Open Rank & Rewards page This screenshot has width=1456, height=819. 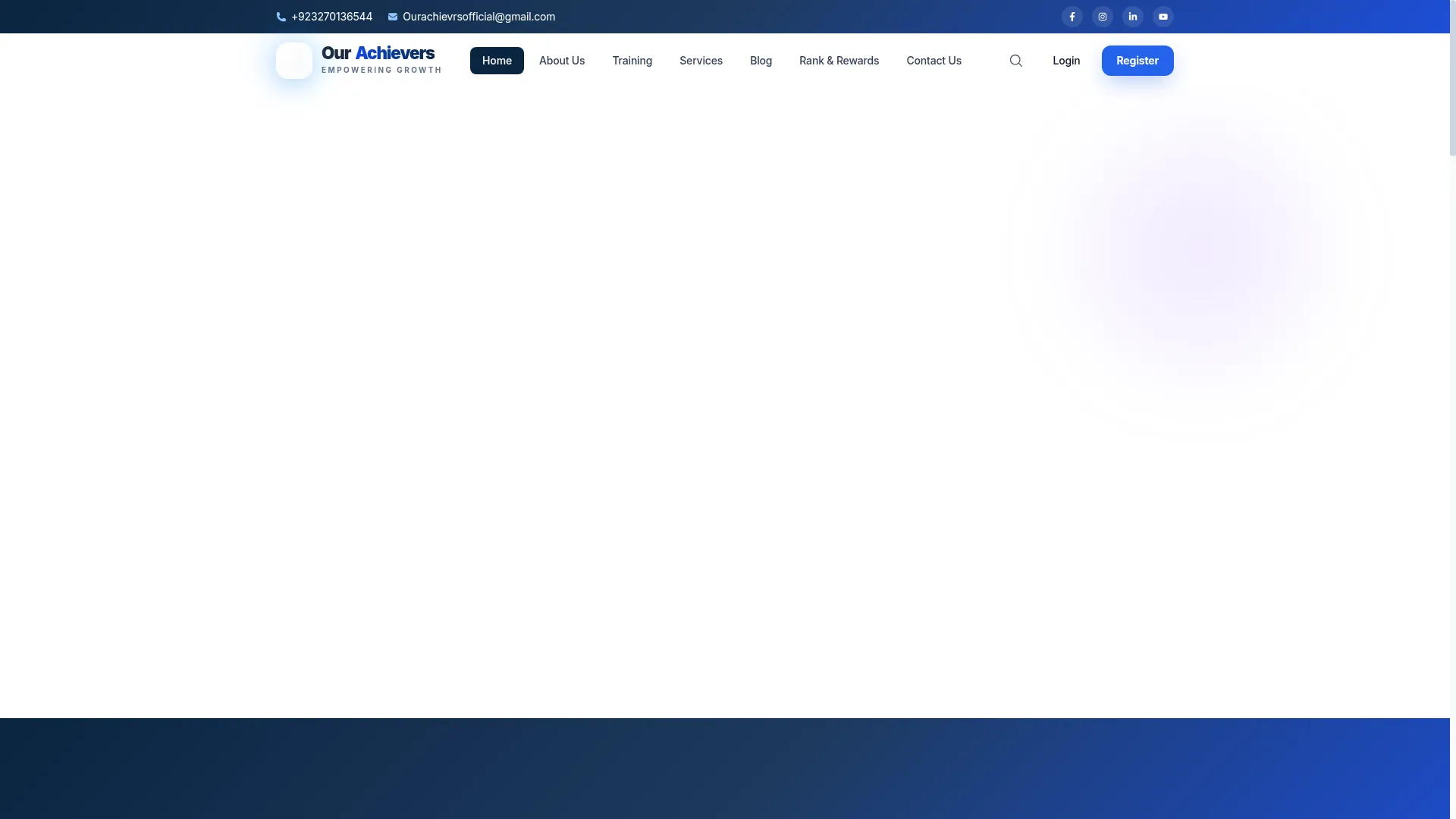[x=839, y=61]
